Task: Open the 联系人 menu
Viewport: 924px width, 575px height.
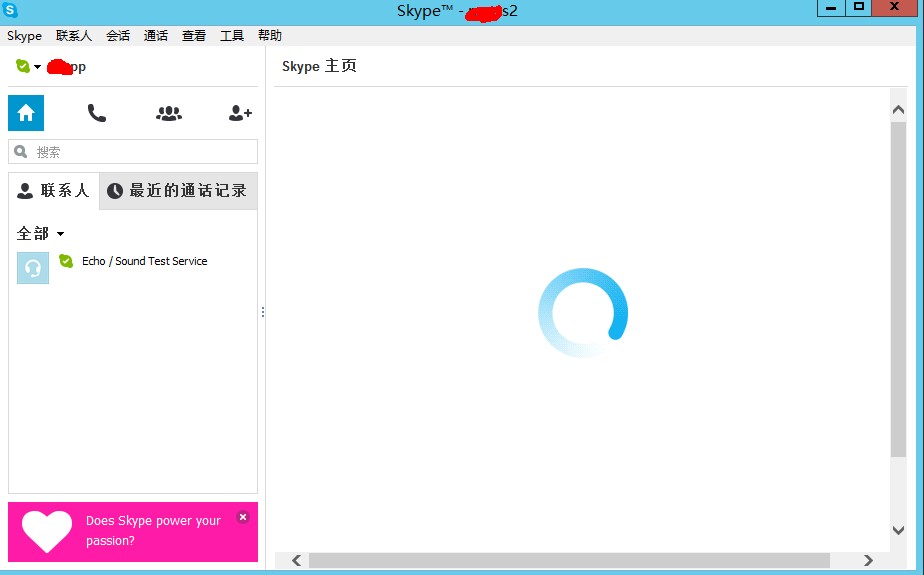Action: pyautogui.click(x=74, y=35)
